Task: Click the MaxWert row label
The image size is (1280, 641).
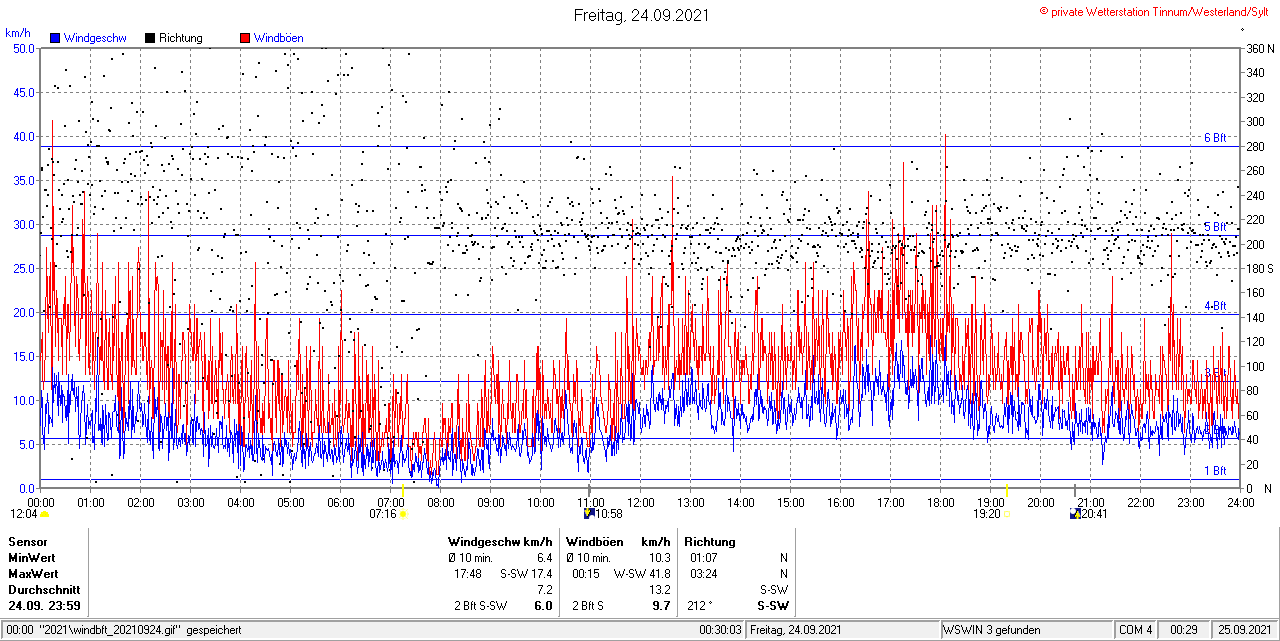Action: 33,574
